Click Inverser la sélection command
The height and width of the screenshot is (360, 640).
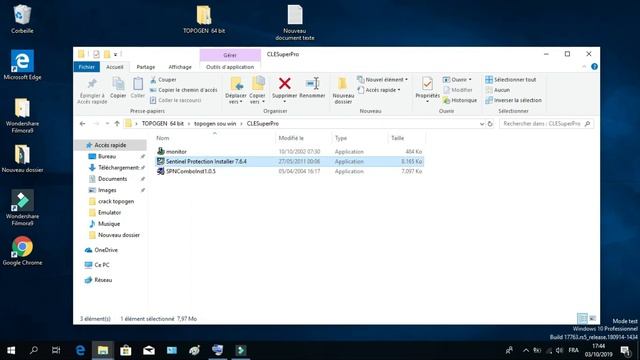pyautogui.click(x=513, y=100)
